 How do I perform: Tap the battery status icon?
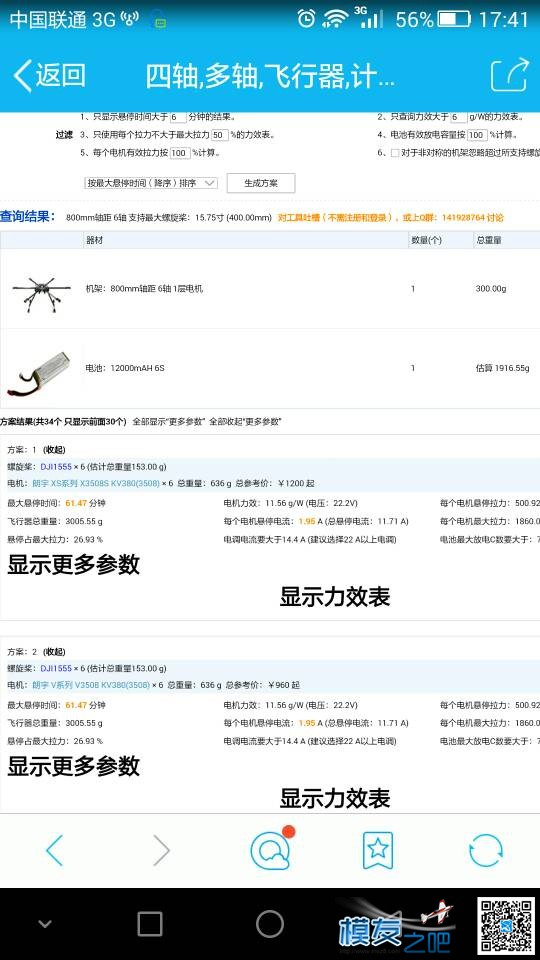click(454, 19)
